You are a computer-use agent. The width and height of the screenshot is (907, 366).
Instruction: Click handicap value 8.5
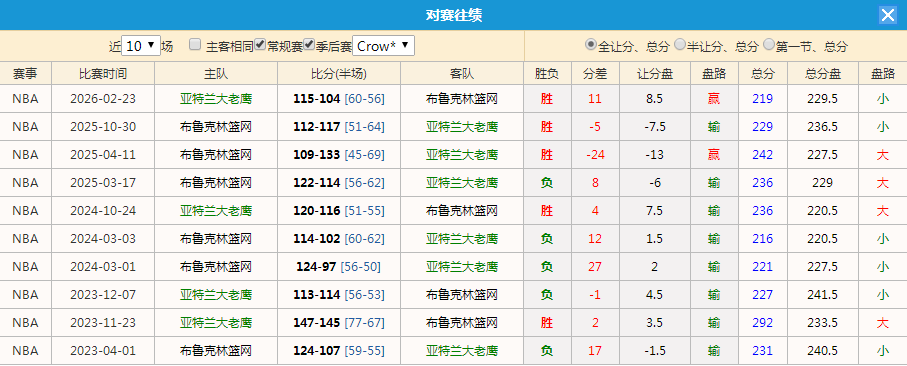point(655,99)
